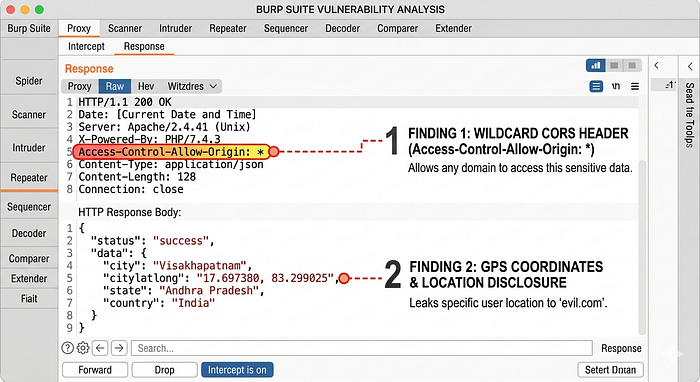Screen dimensions: 700x382
Task: Switch to the Hev view tab
Action: (x=146, y=86)
